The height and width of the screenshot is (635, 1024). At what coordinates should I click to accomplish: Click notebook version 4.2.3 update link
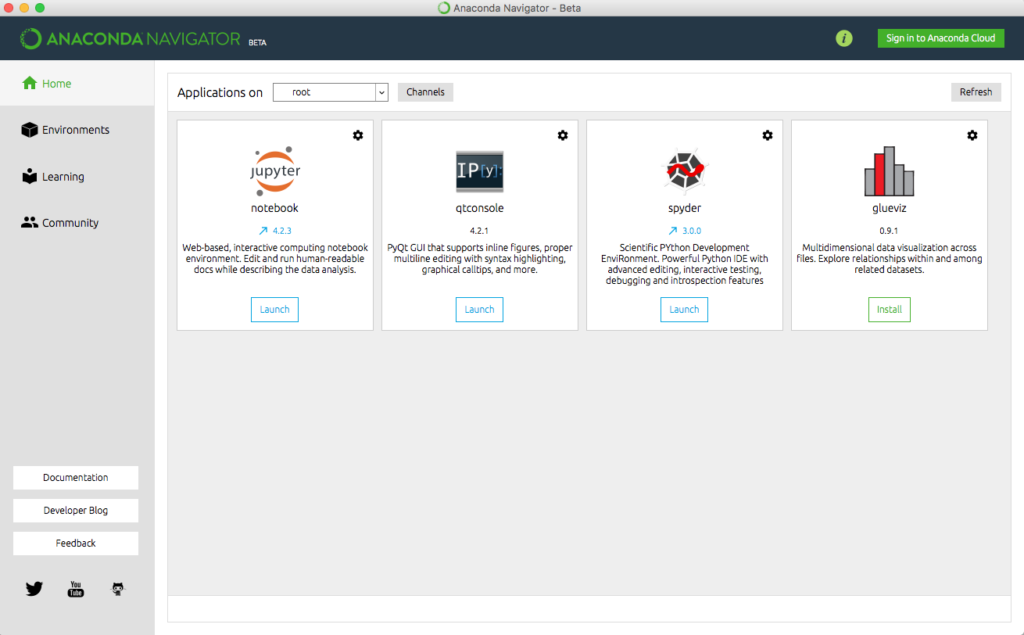click(275, 230)
